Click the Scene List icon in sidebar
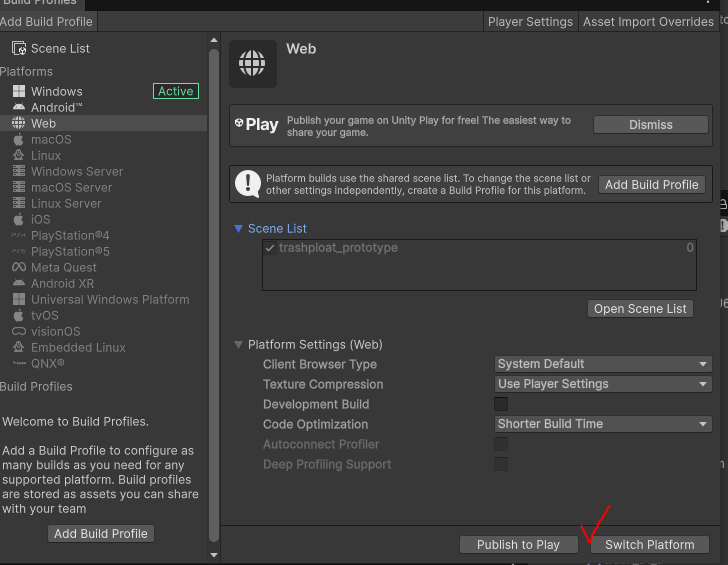The height and width of the screenshot is (565, 728). (x=19, y=48)
